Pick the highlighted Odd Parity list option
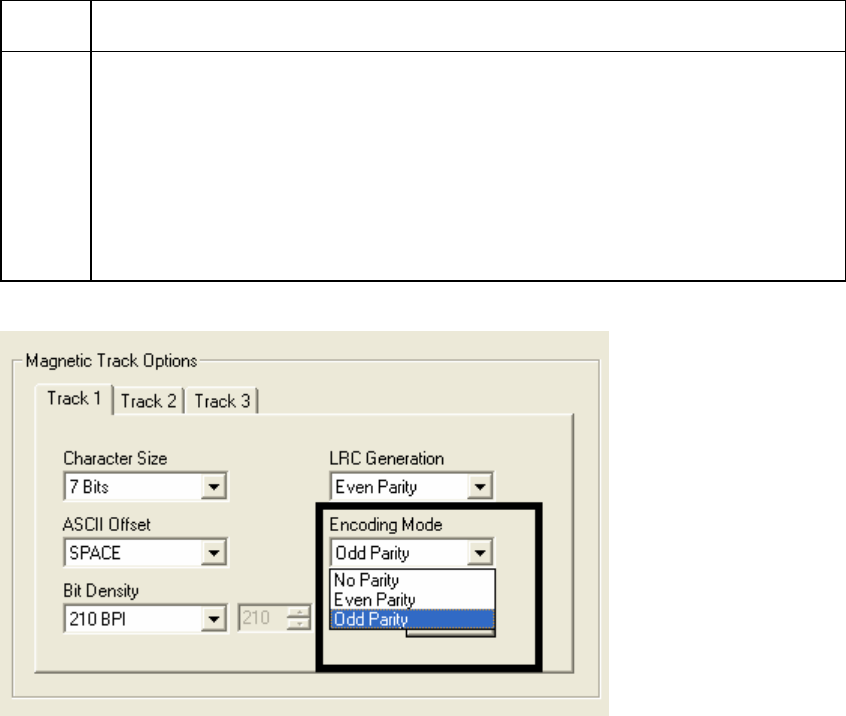 412,619
